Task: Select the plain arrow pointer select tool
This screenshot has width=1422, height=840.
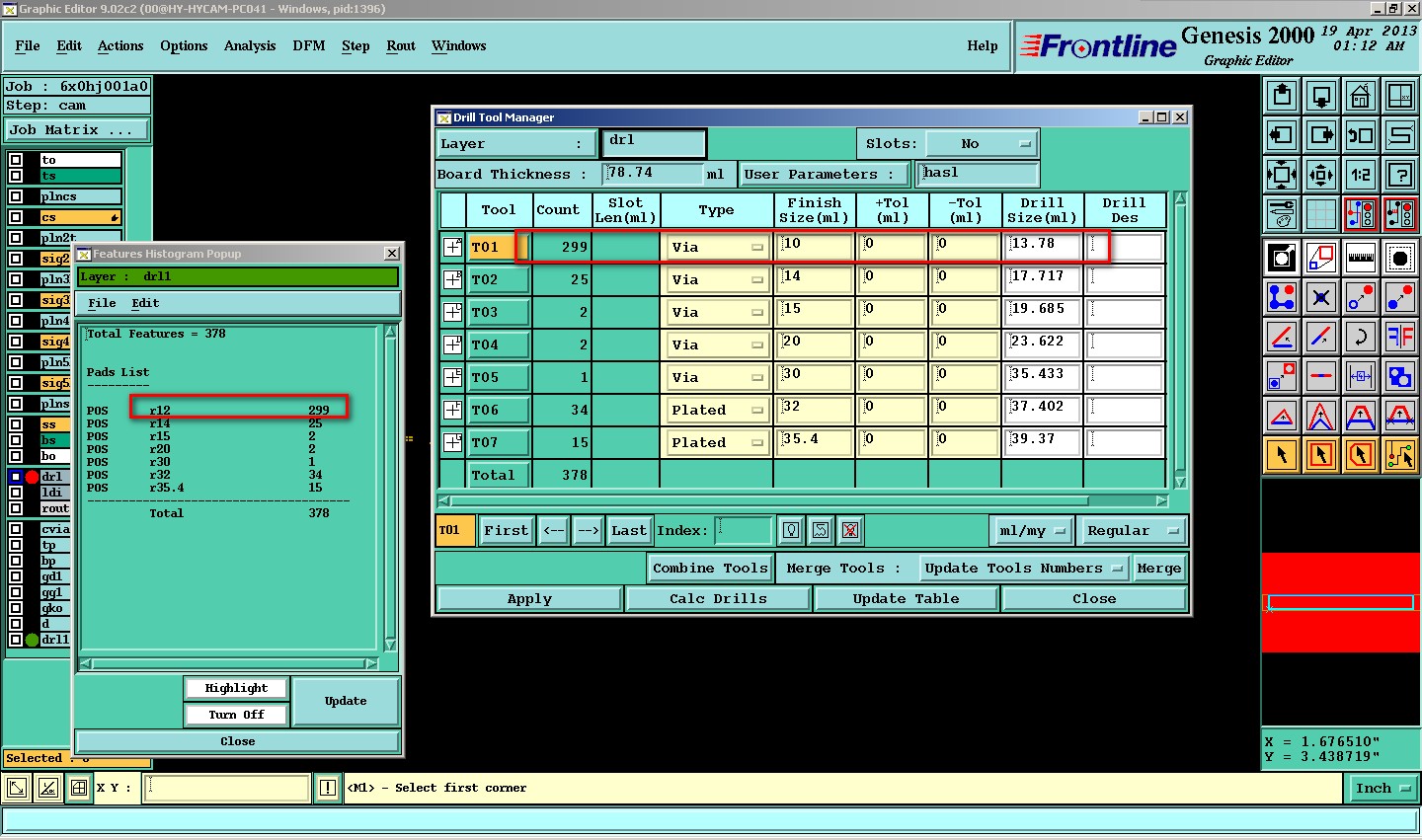Action: tap(1282, 455)
